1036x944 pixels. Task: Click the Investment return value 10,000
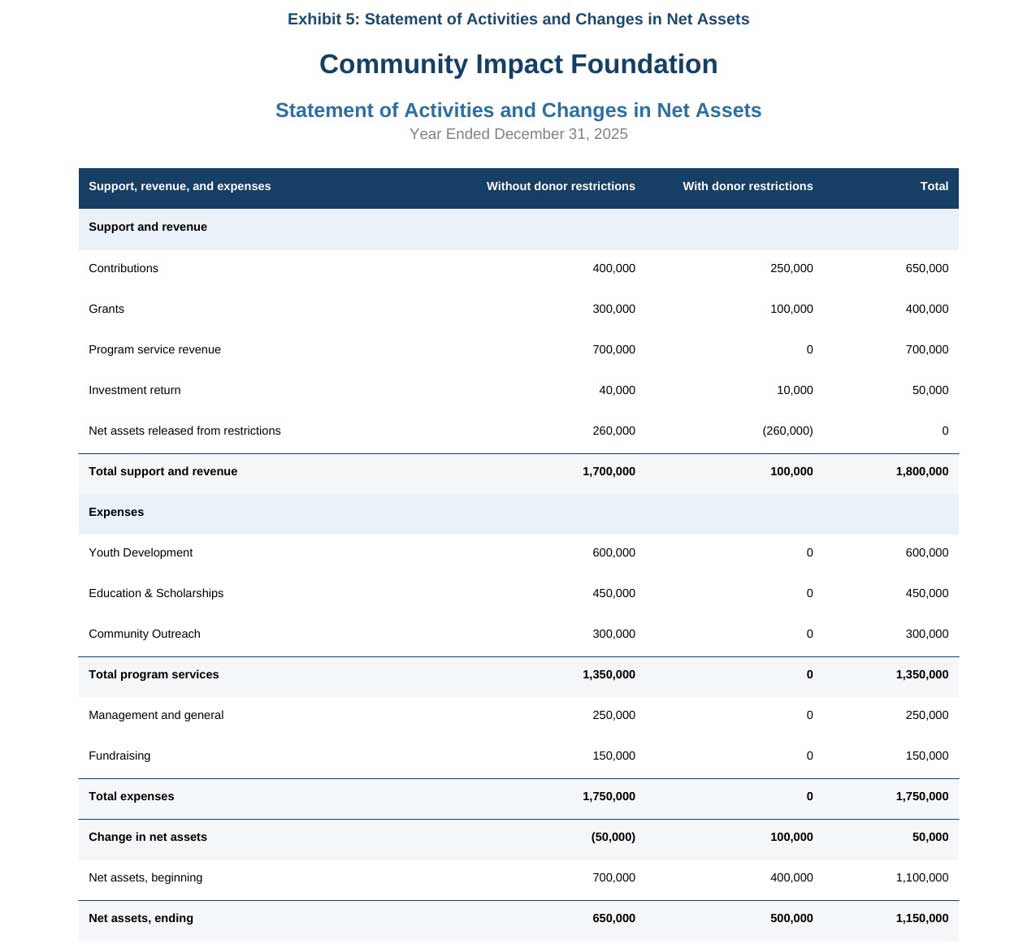pyautogui.click(x=795, y=390)
